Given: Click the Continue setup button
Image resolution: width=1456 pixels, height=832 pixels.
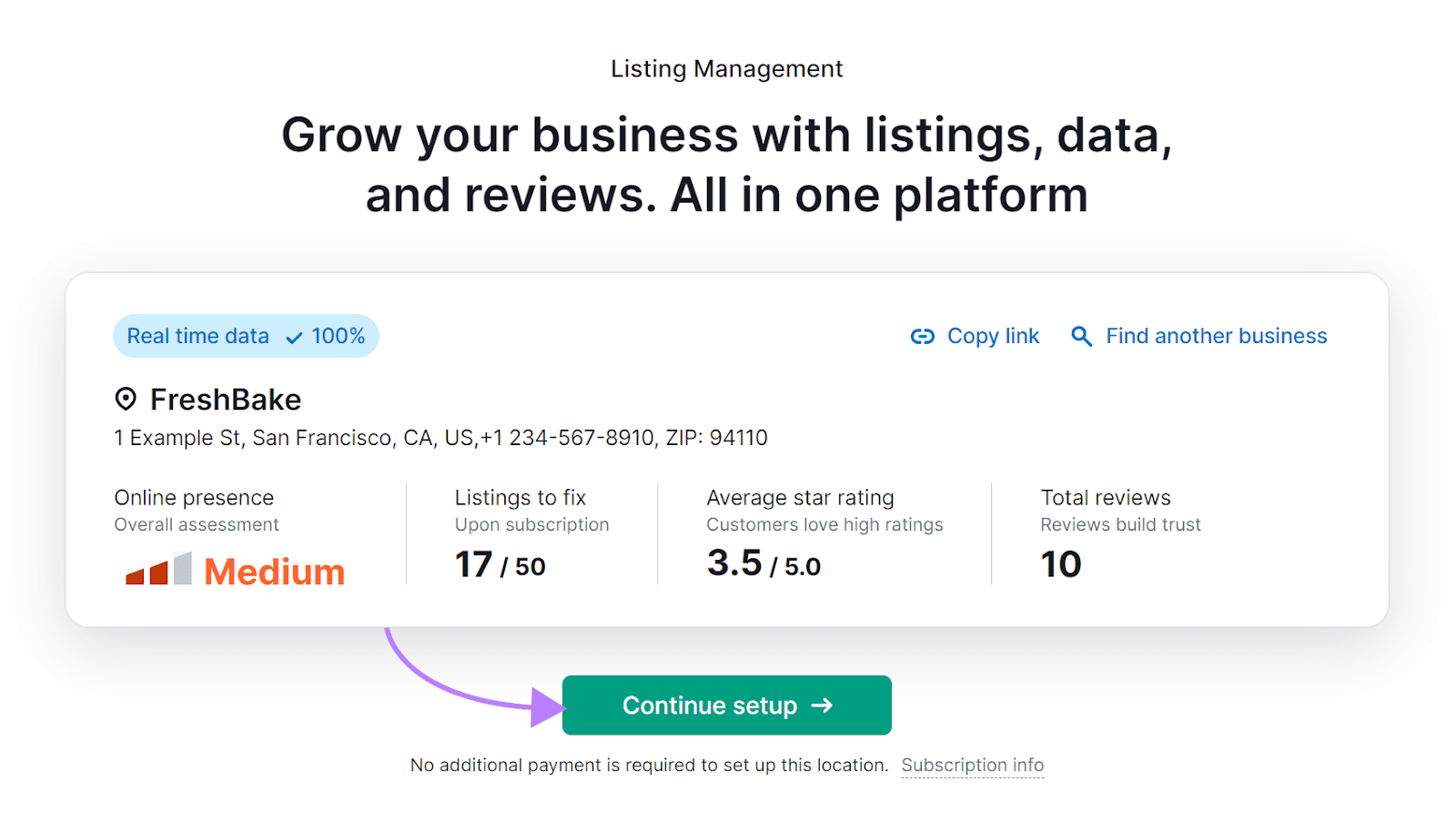Looking at the screenshot, I should [726, 705].
